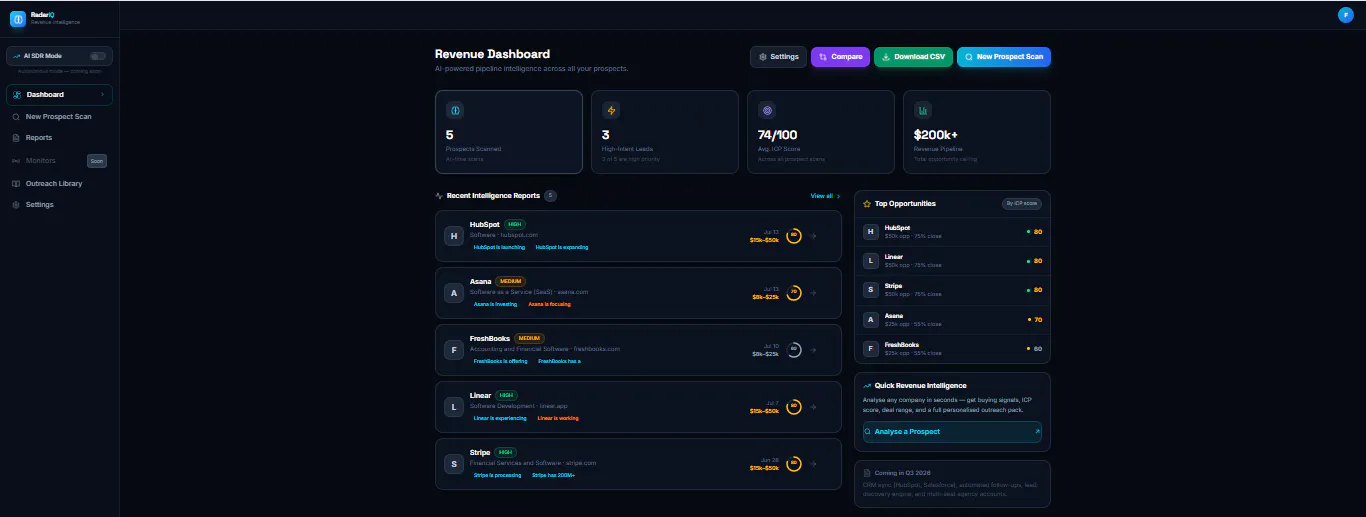Click the Analyse a Prospect button
The image size is (1366, 517).
tap(952, 431)
